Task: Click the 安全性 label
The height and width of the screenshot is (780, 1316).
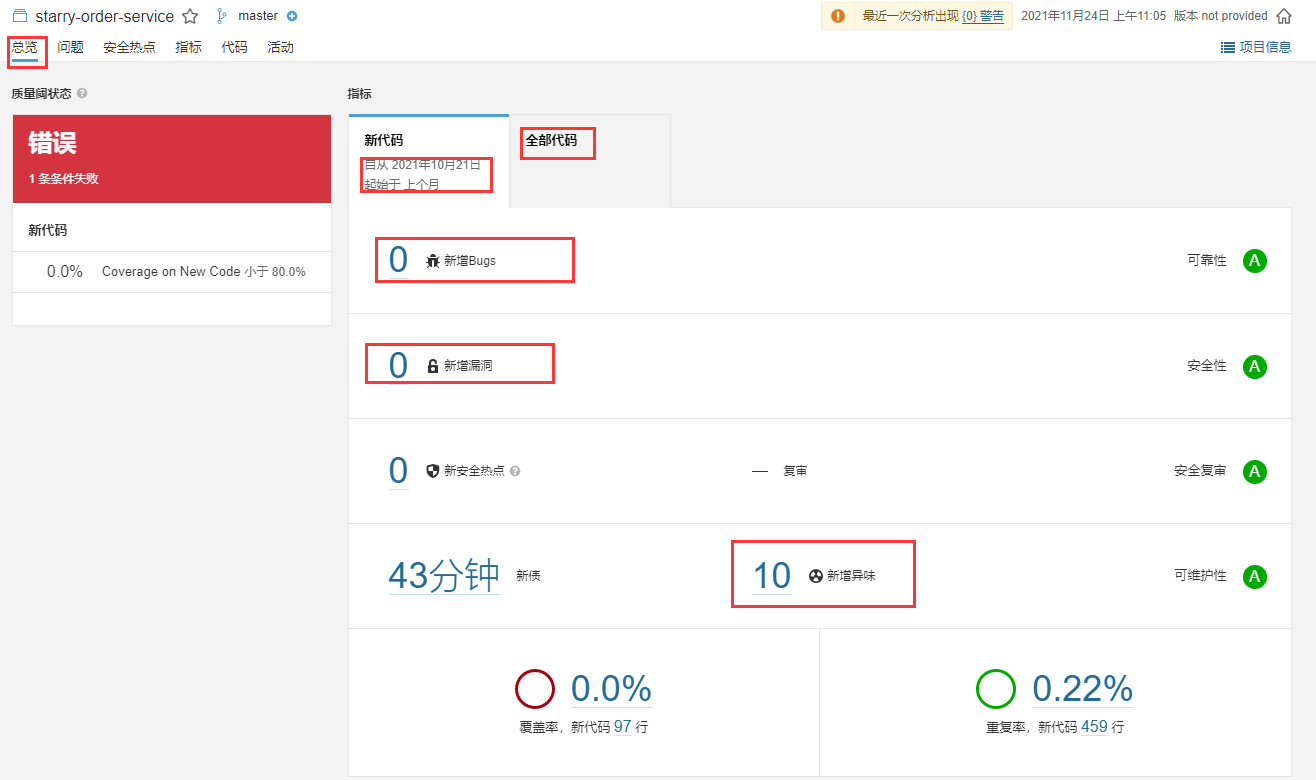Action: tap(1207, 366)
